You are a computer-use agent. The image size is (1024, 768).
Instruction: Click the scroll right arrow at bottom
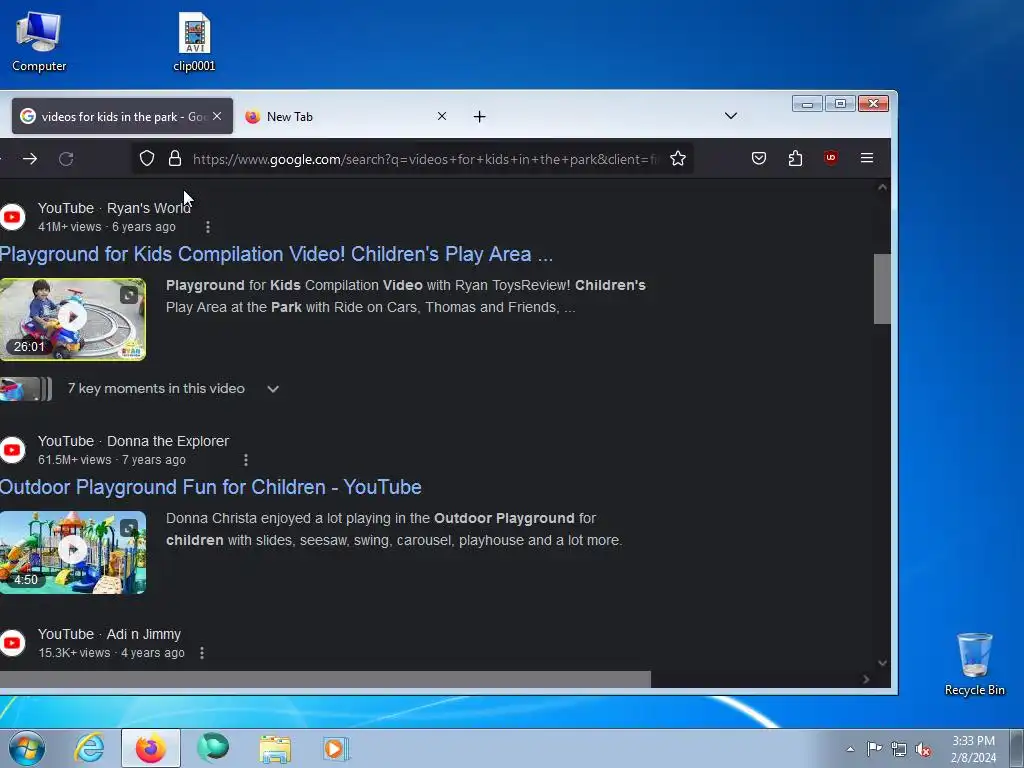pyautogui.click(x=866, y=679)
